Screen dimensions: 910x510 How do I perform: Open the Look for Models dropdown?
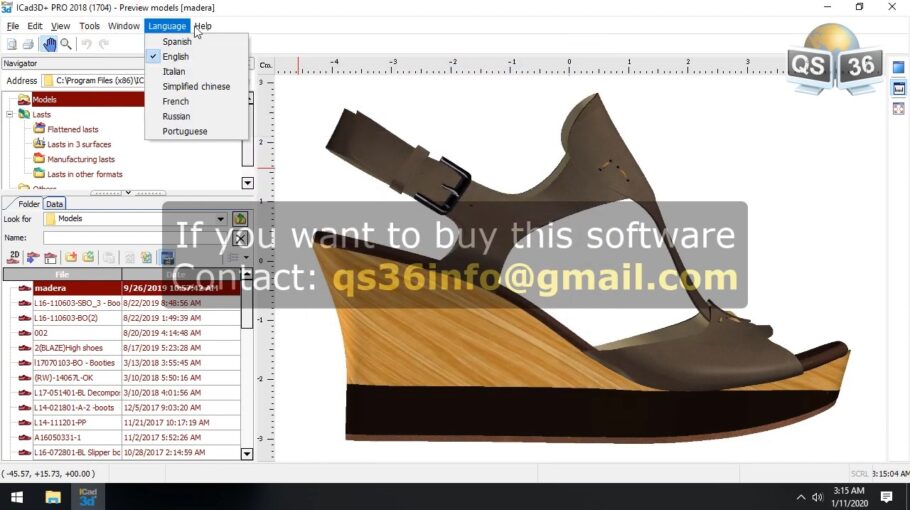click(221, 219)
